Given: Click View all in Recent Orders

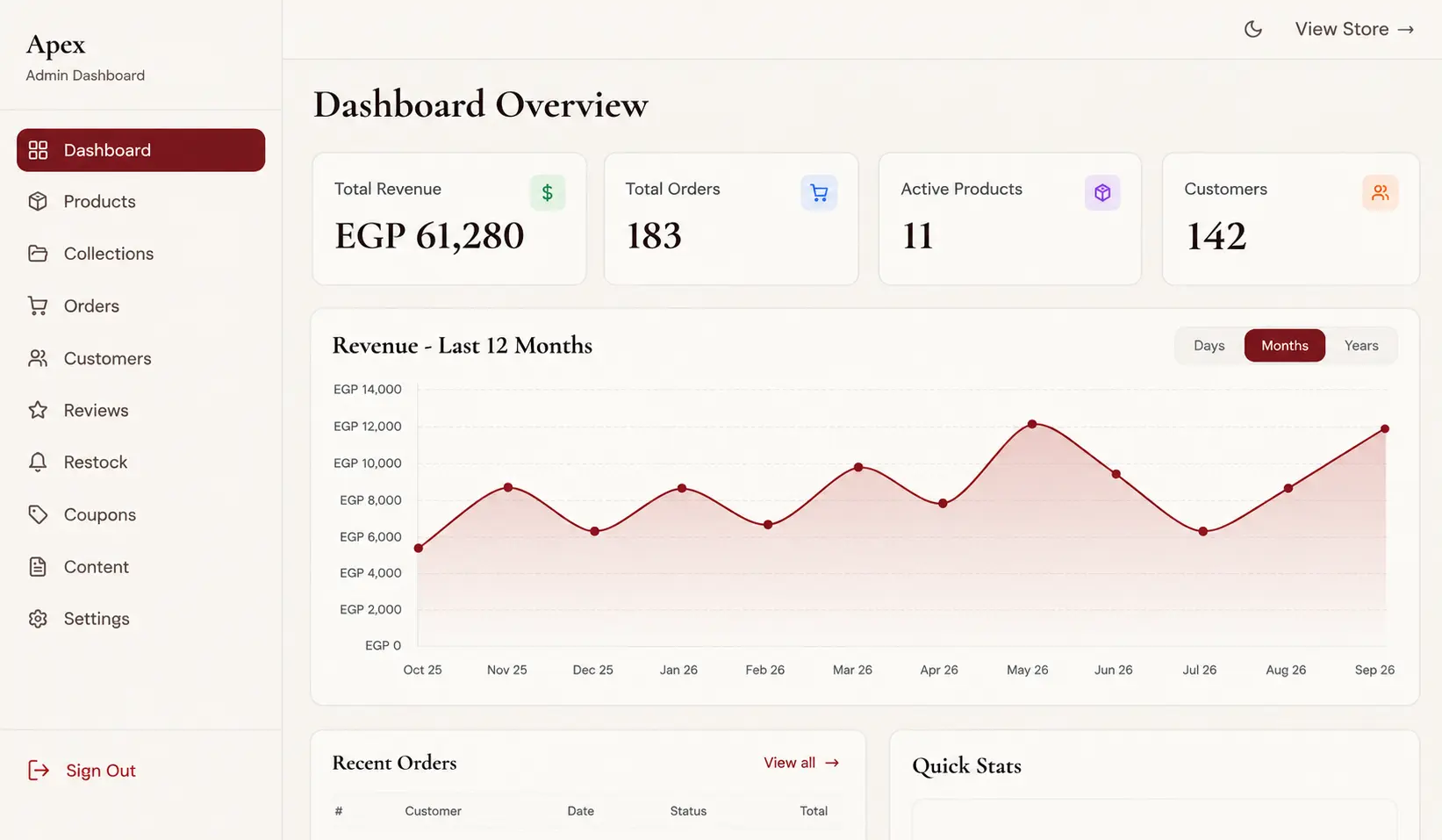Looking at the screenshot, I should (x=801, y=763).
